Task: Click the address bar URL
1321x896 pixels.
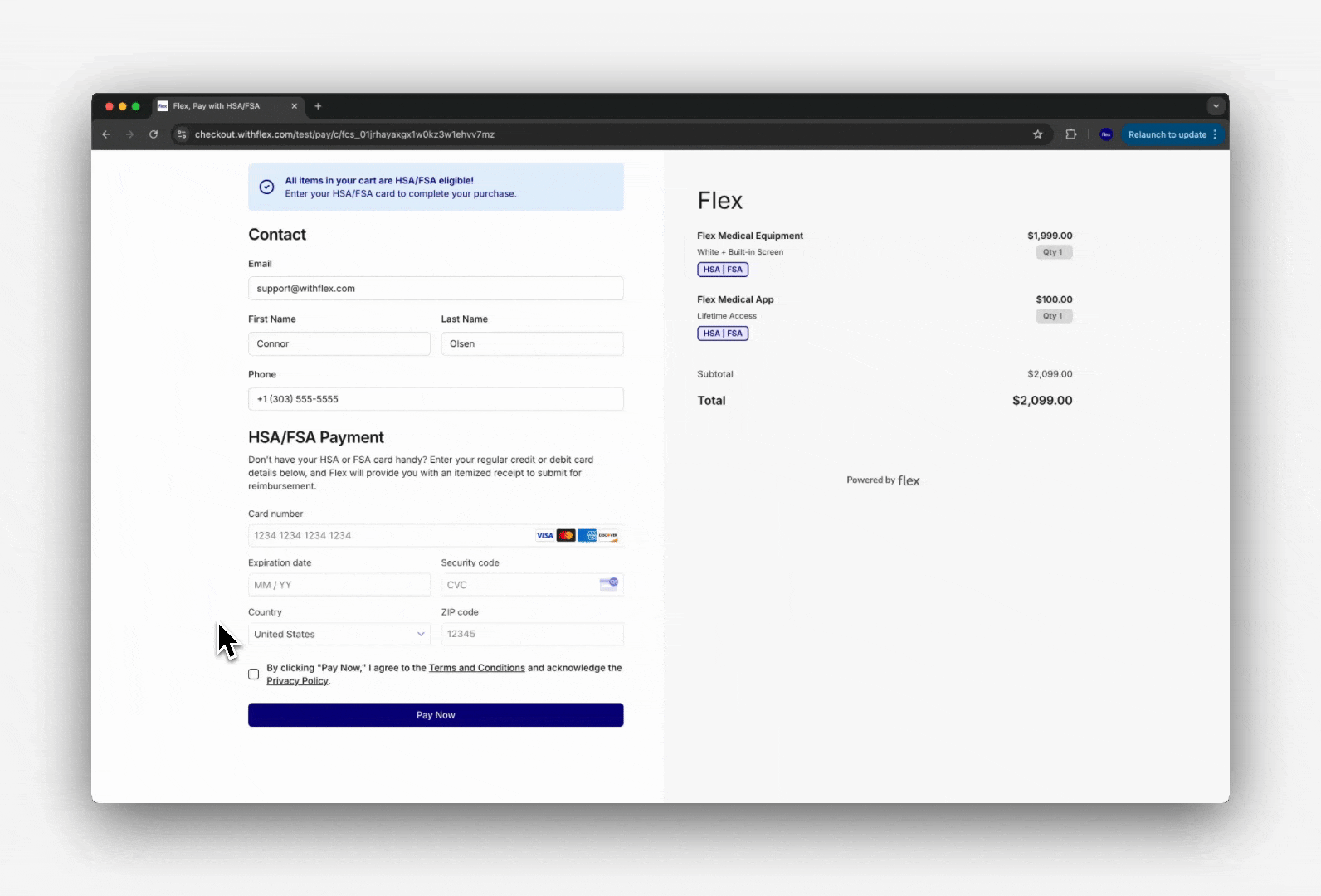Action: (x=344, y=134)
